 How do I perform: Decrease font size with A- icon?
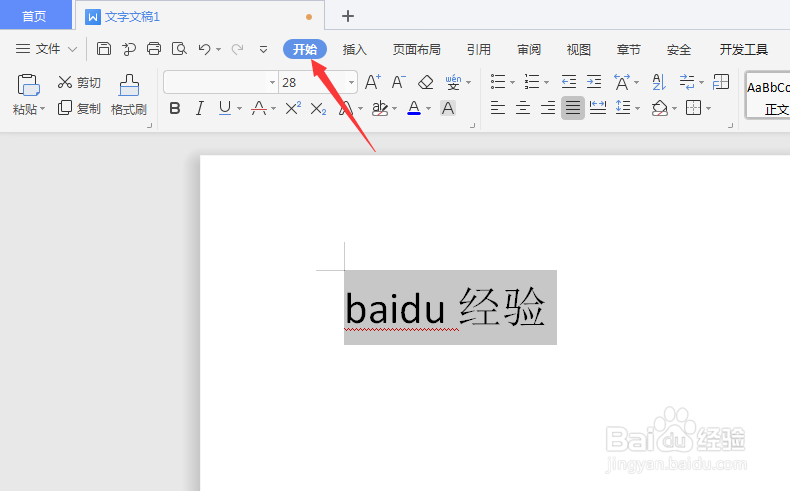click(x=399, y=82)
